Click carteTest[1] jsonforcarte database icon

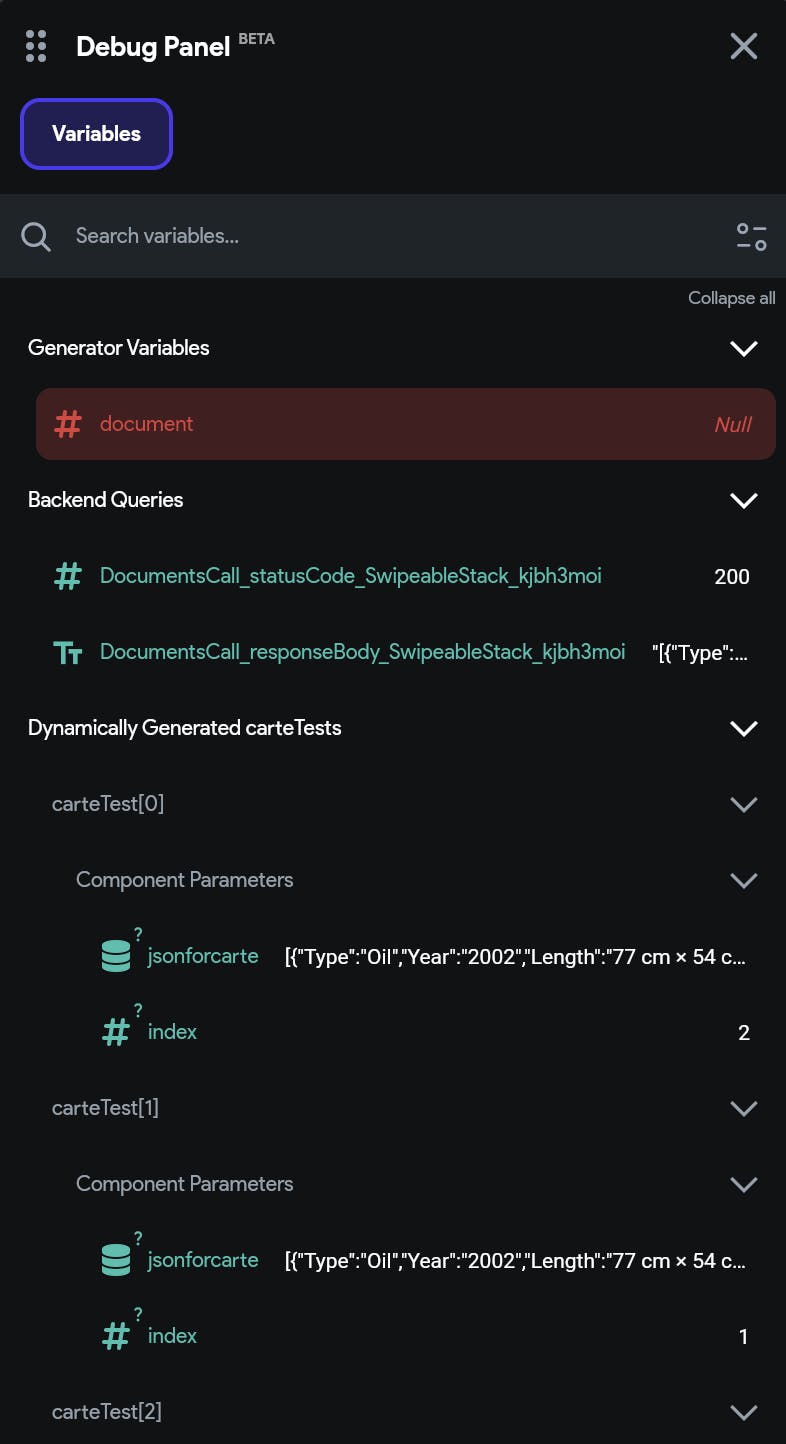tap(116, 1260)
